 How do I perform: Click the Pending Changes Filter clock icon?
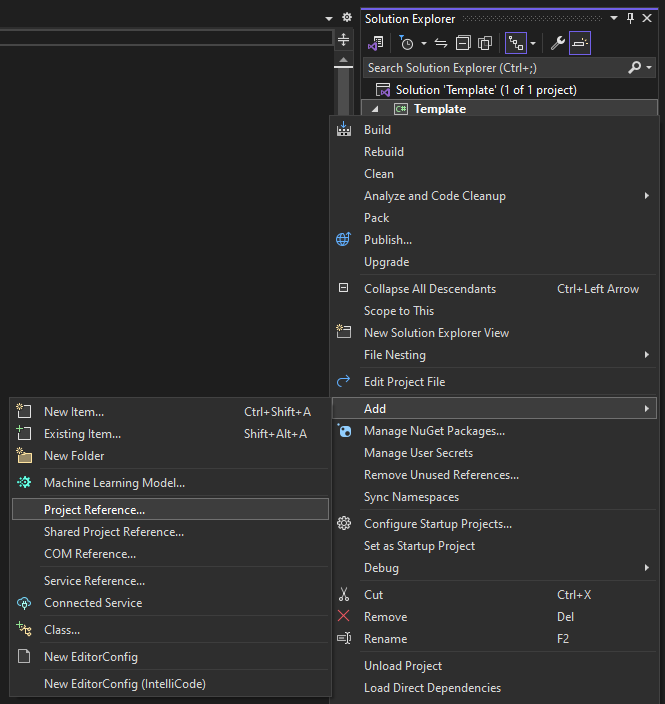point(406,43)
